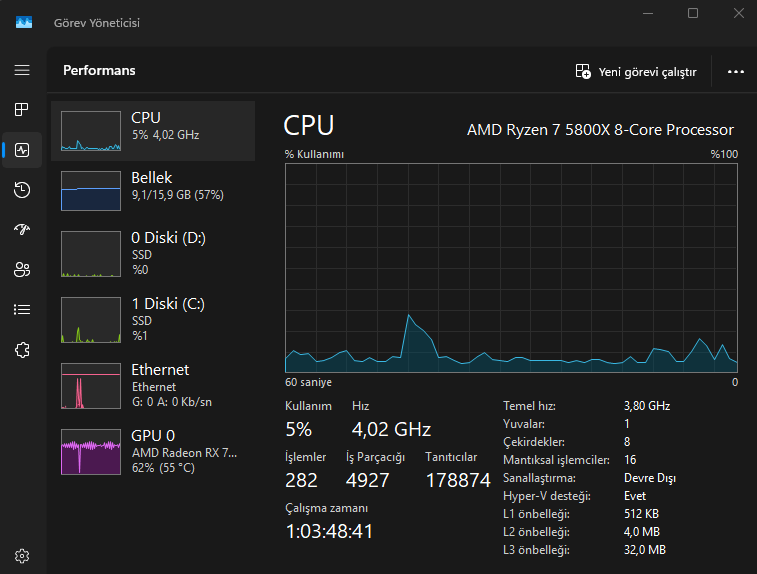Open the Services puzzle-piece sidebar icon

[22, 349]
